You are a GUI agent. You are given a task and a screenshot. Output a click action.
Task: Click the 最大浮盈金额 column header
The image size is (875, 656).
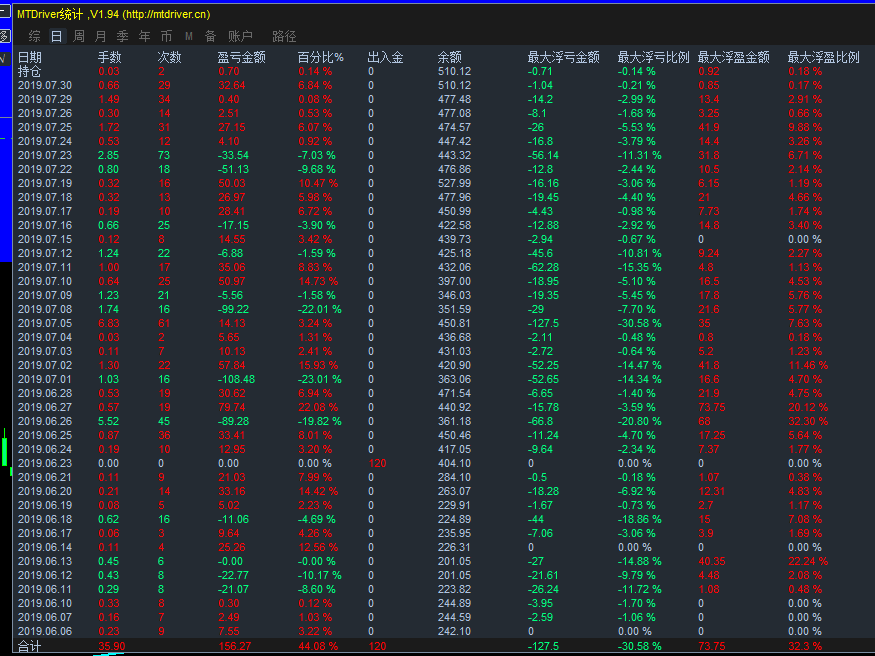tap(734, 57)
